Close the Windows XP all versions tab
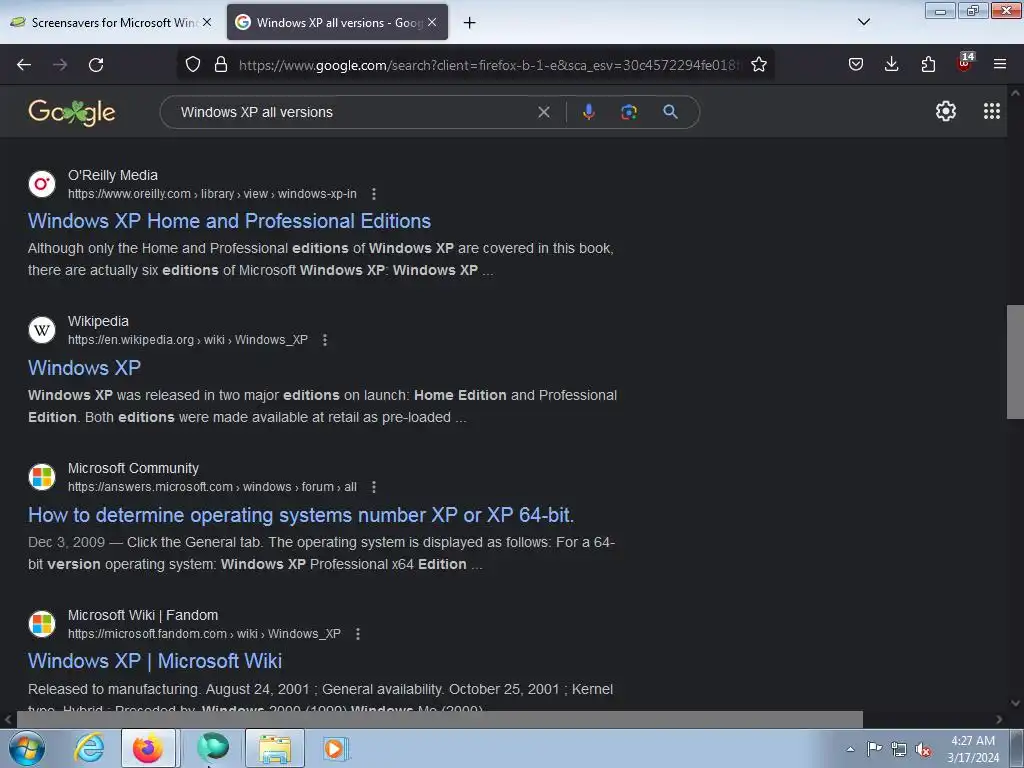This screenshot has width=1024, height=768. point(432,22)
